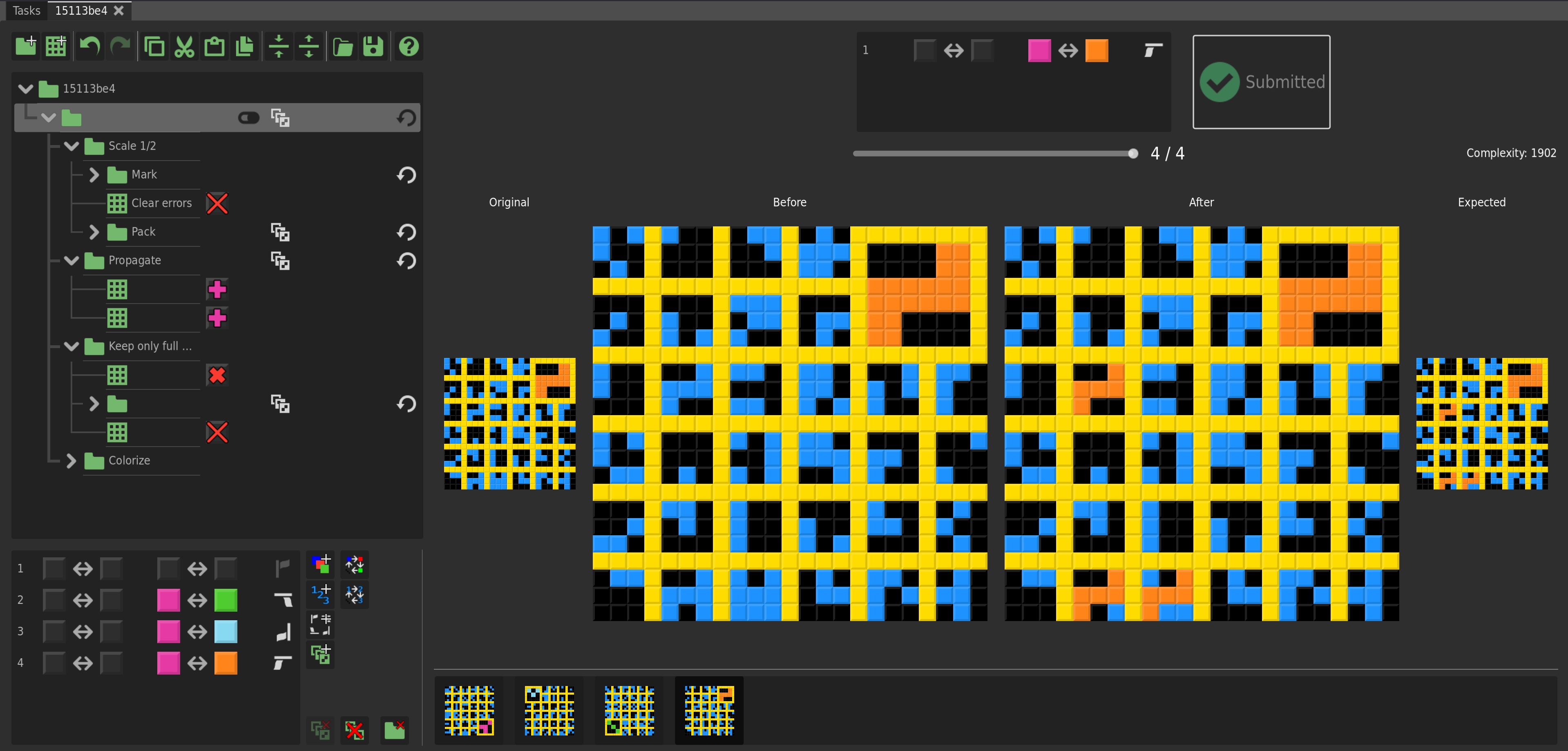Click the save floppy disk icon
This screenshot has width=1568, height=751.
pos(373,46)
